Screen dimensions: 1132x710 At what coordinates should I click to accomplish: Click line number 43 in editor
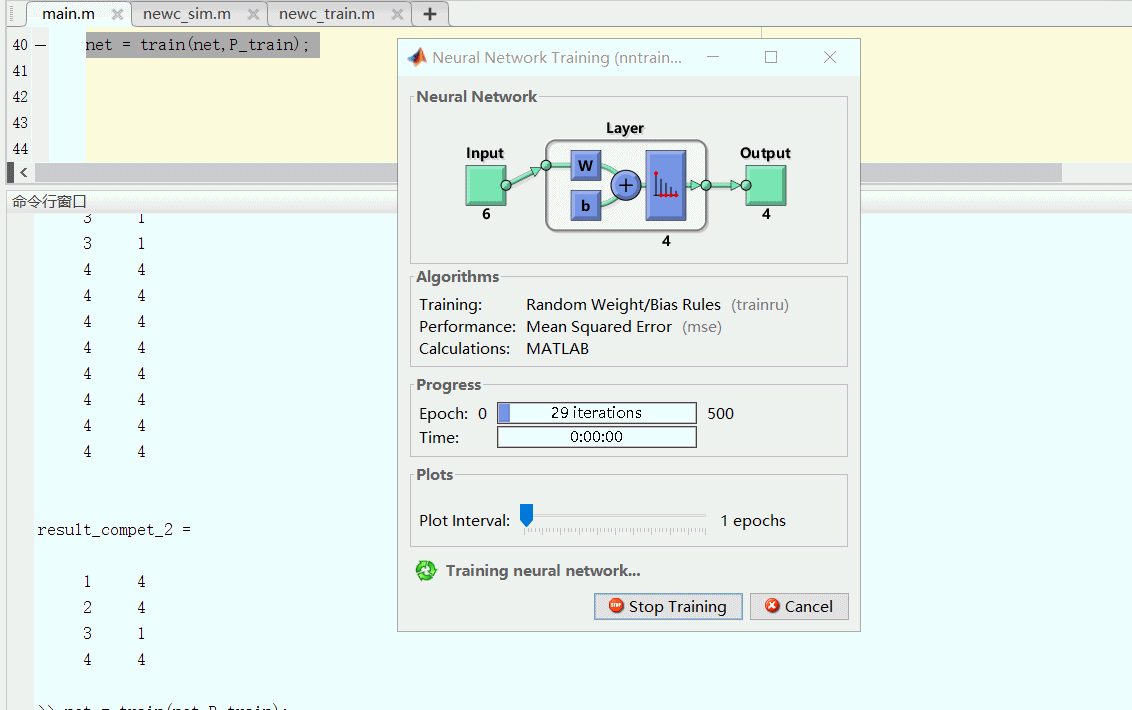[x=20, y=123]
